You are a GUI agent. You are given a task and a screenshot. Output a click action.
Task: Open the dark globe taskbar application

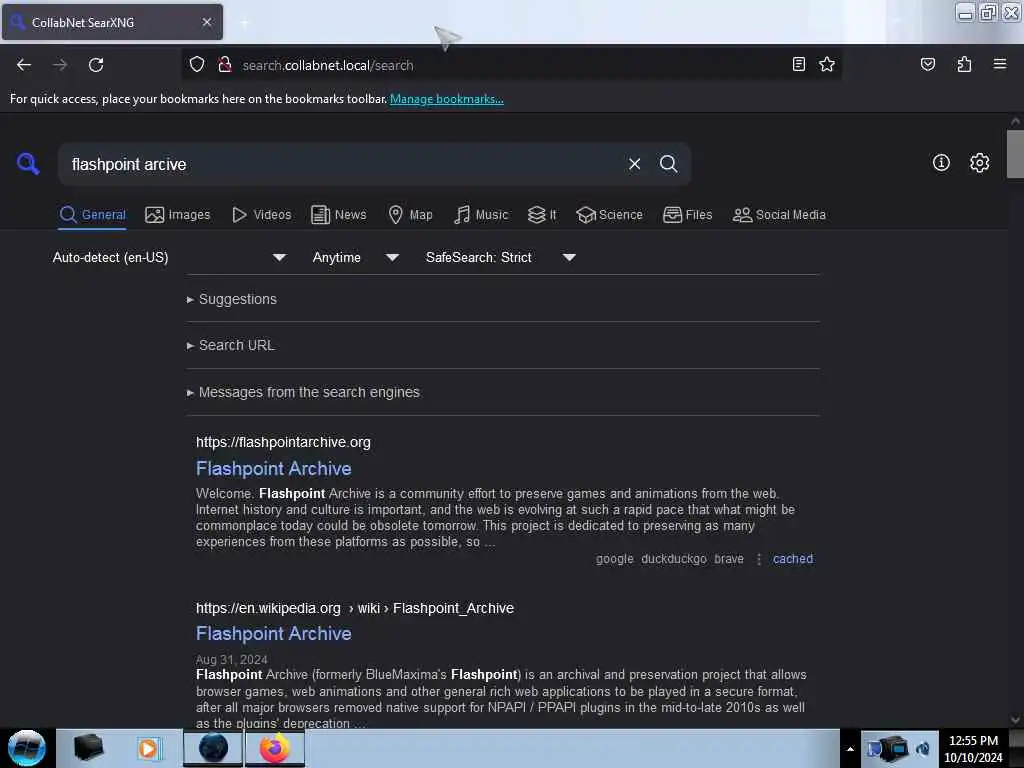213,748
